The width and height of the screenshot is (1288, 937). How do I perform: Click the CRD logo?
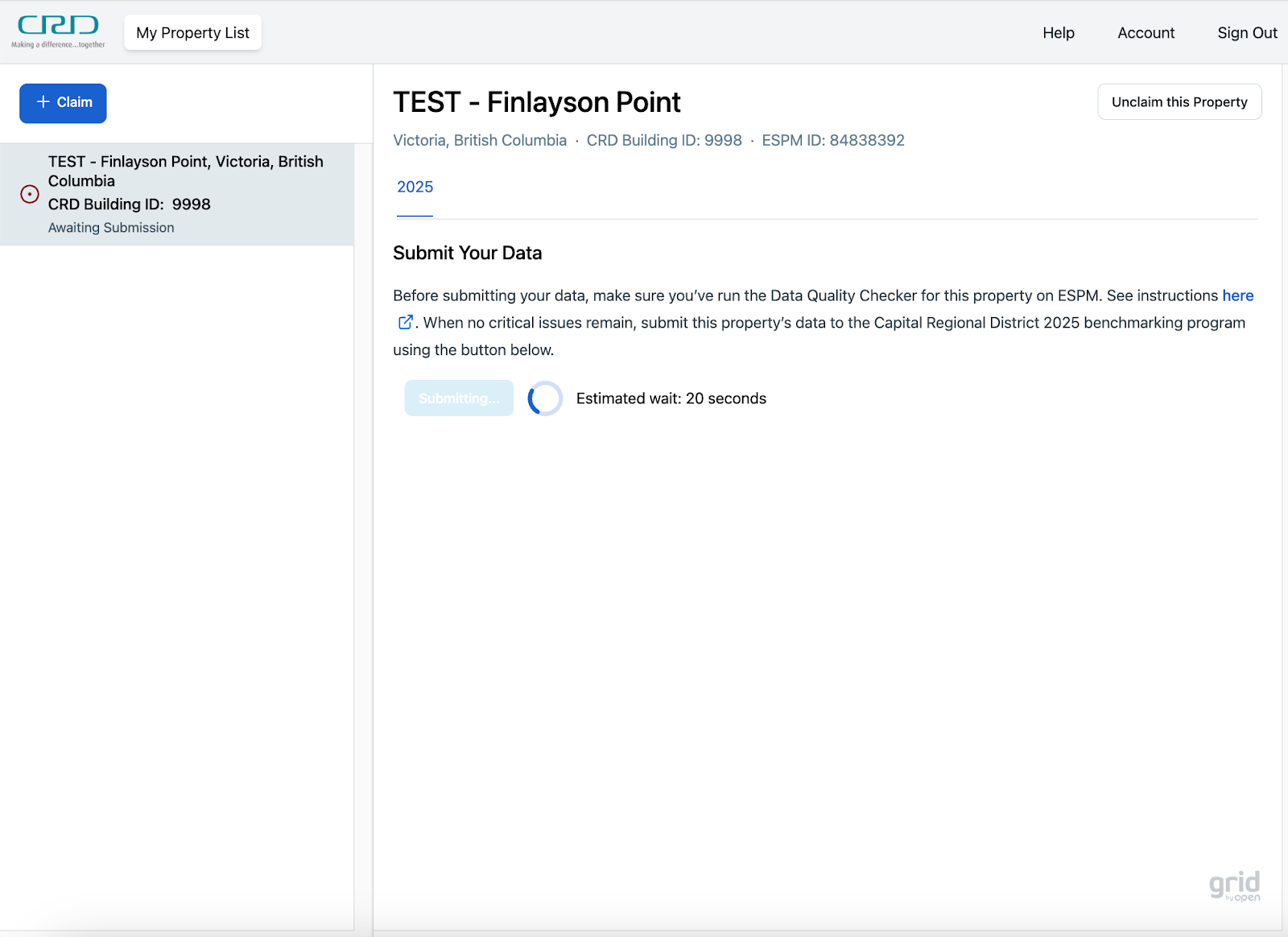[x=58, y=32]
